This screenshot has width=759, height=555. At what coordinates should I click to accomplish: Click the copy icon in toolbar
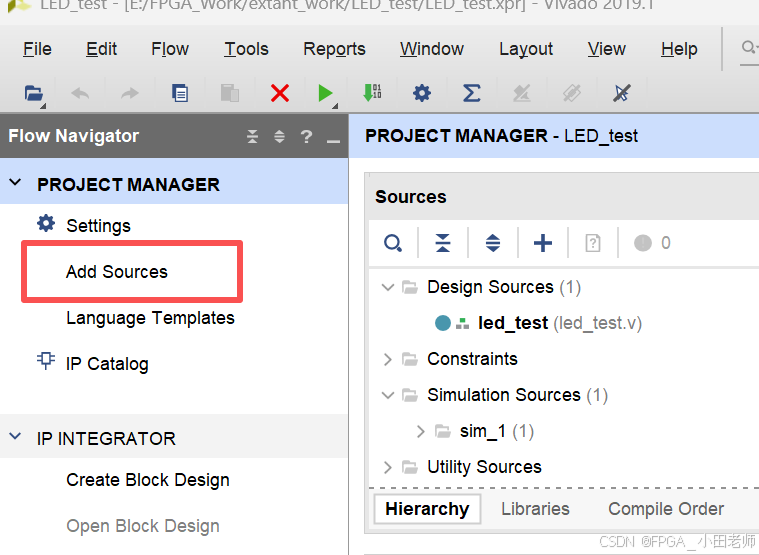pyautogui.click(x=180, y=93)
